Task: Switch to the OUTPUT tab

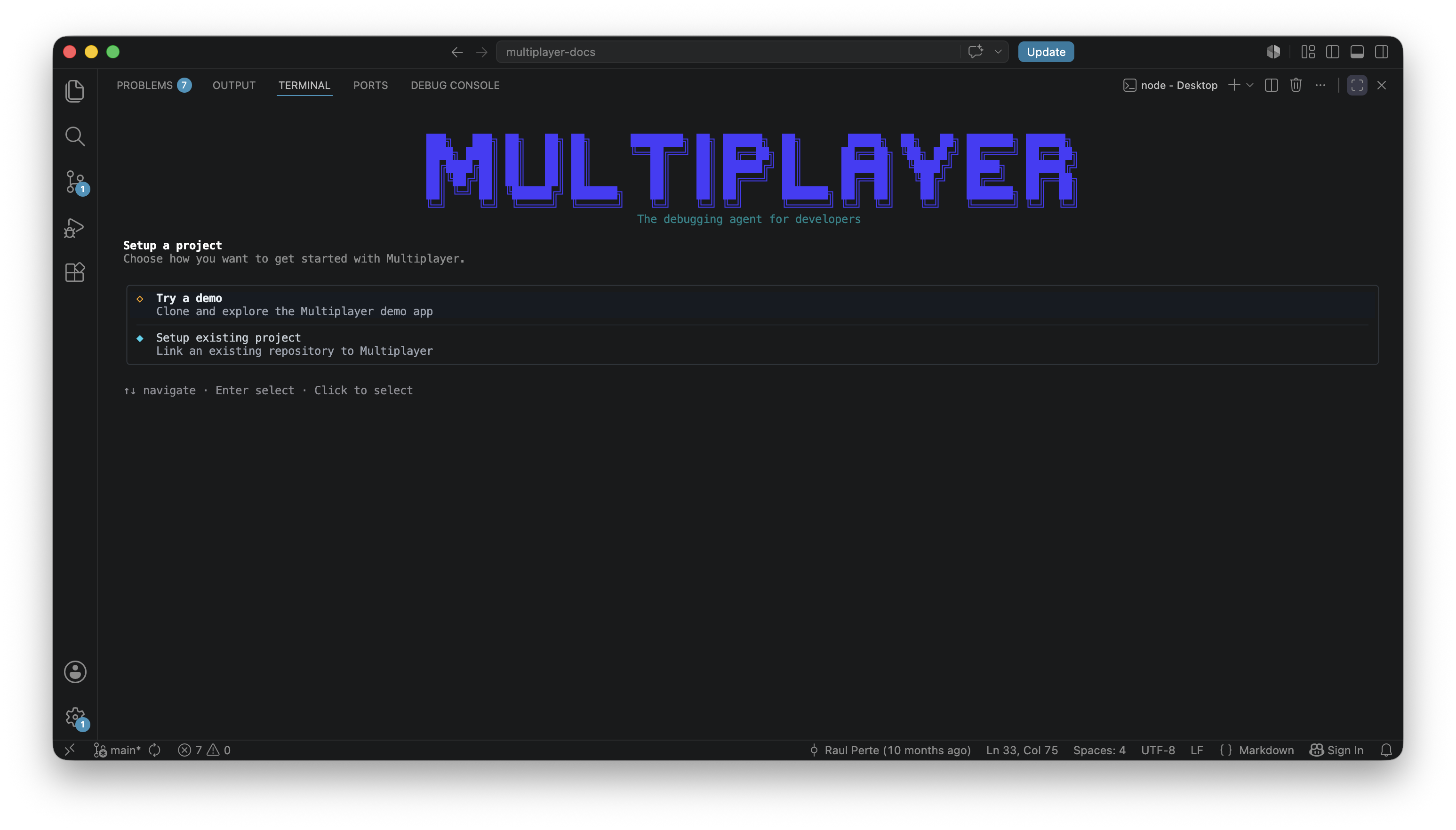Action: (x=234, y=85)
